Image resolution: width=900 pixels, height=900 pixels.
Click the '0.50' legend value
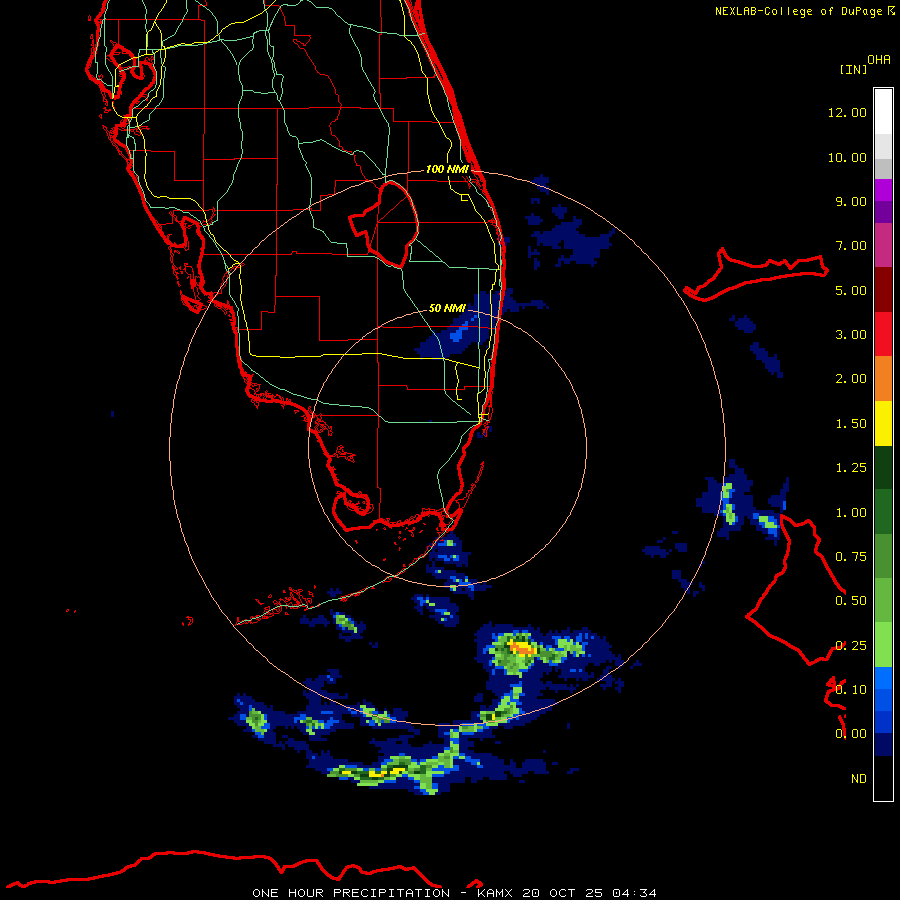[x=851, y=601]
